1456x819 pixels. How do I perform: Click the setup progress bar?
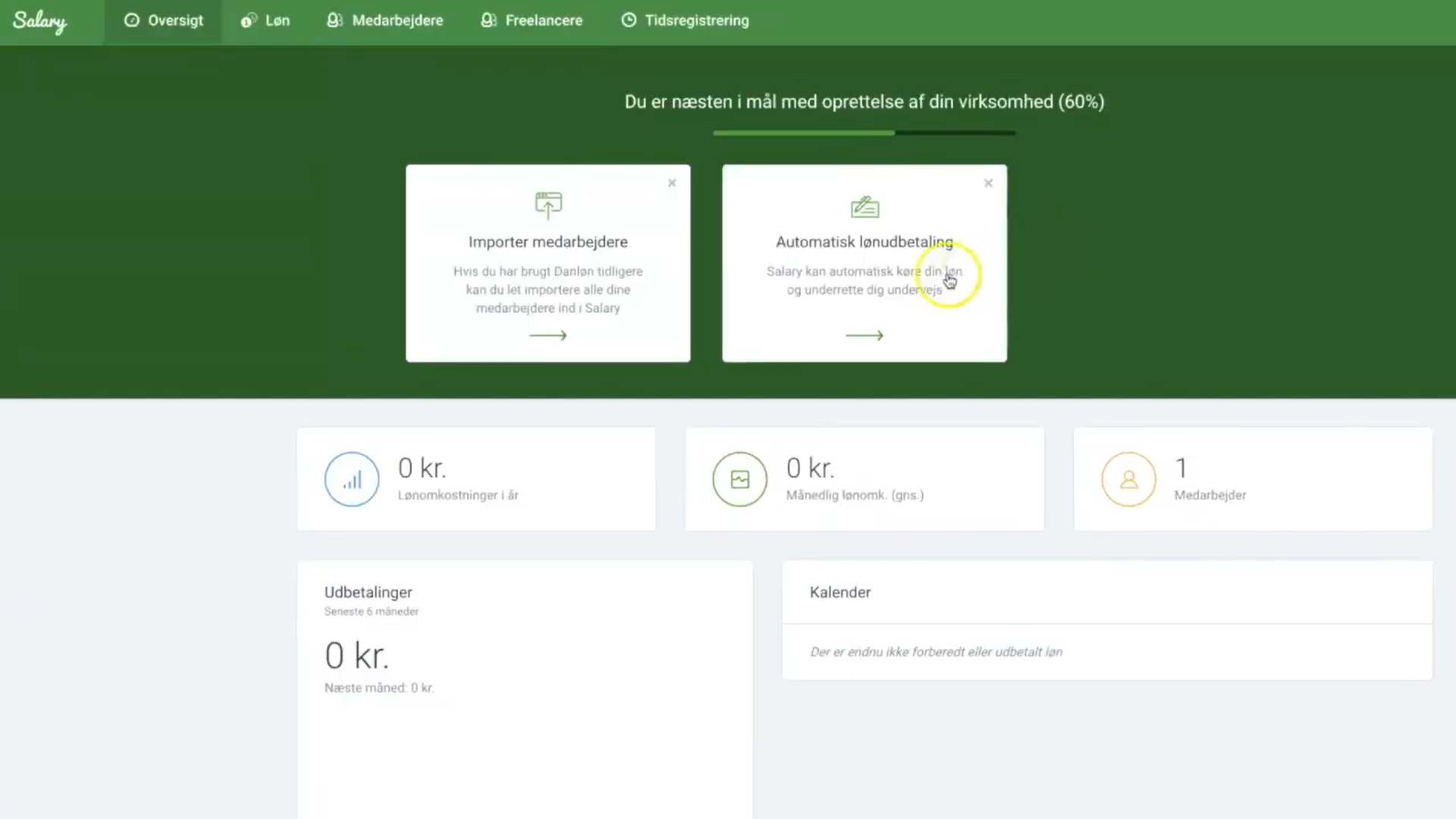pyautogui.click(x=864, y=133)
